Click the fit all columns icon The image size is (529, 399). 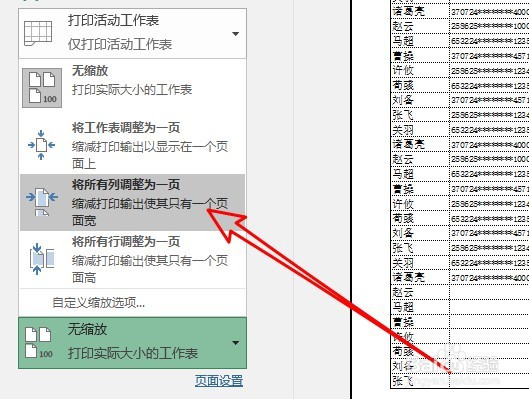click(42, 202)
